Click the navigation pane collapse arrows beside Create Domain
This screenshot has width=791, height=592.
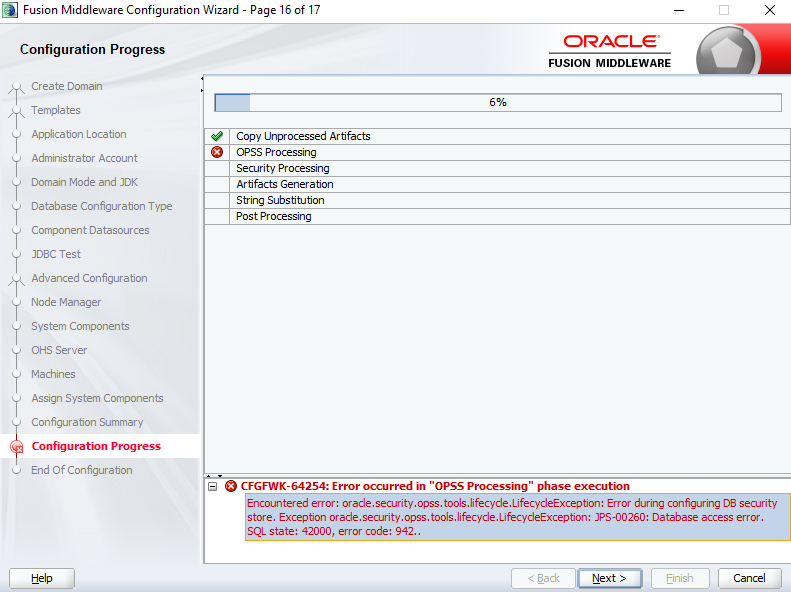pos(202,84)
